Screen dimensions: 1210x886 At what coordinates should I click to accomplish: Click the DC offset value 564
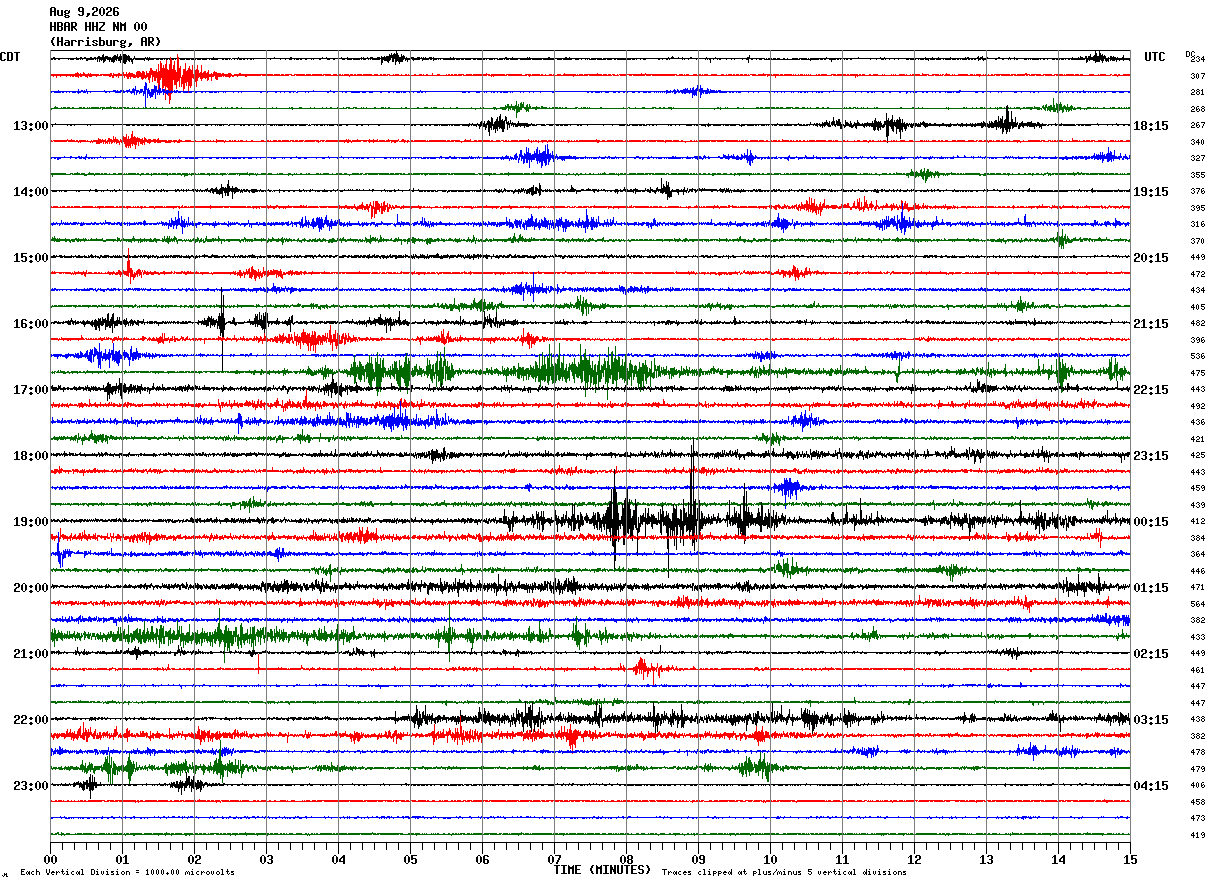(1197, 604)
